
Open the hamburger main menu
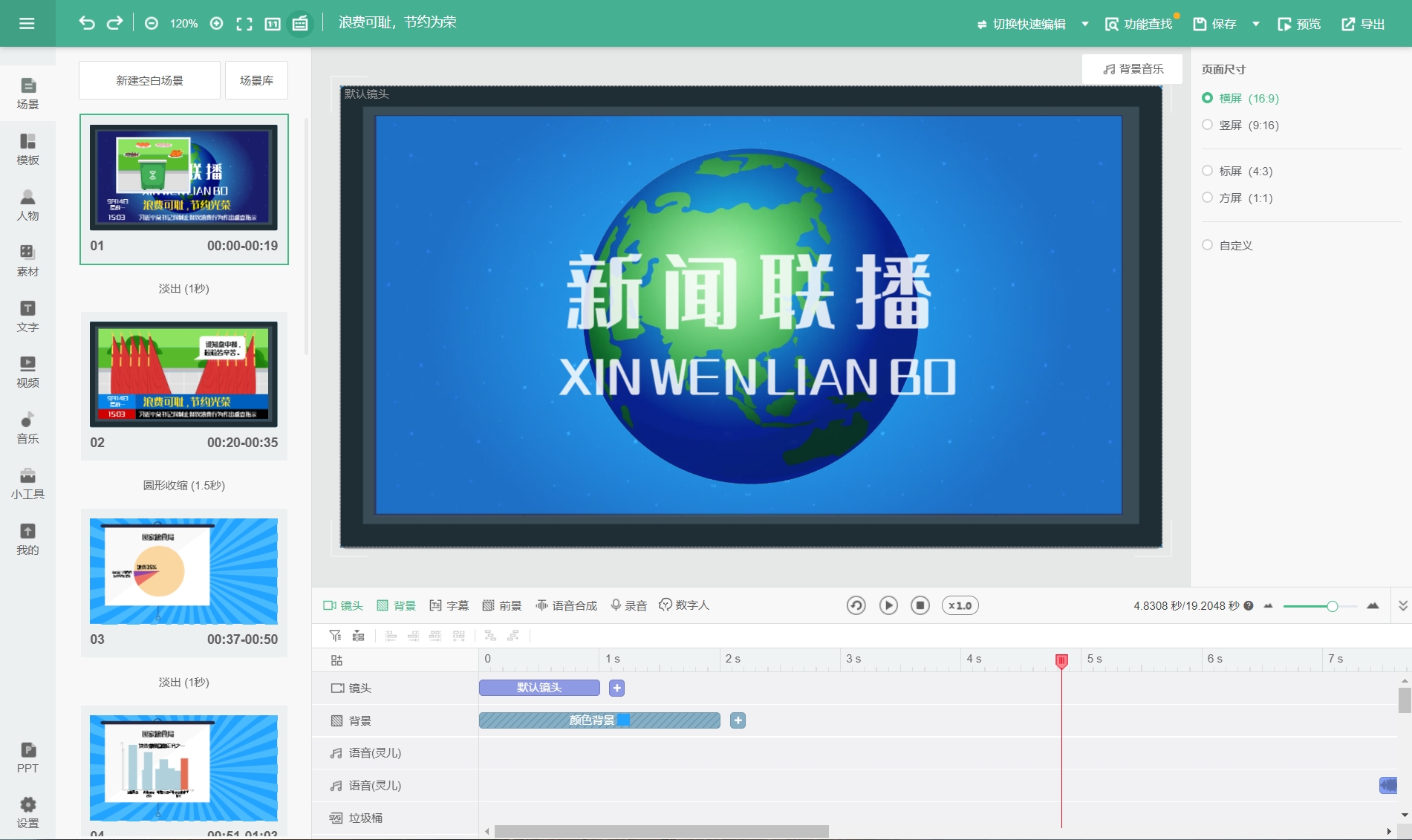27,24
